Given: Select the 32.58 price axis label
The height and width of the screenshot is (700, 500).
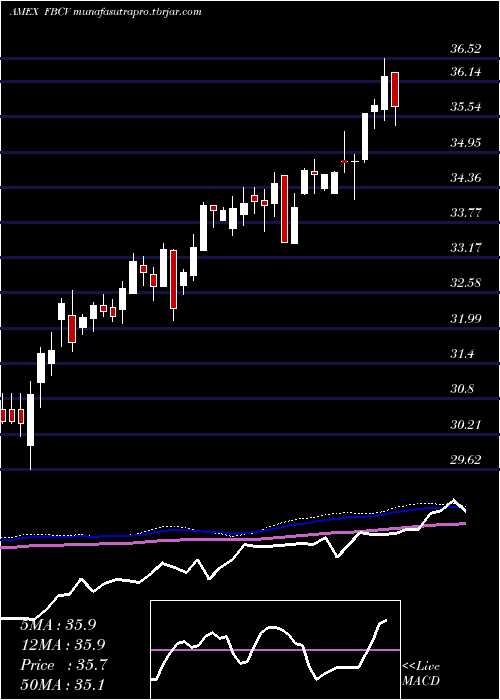Looking at the screenshot, I should coord(466,283).
